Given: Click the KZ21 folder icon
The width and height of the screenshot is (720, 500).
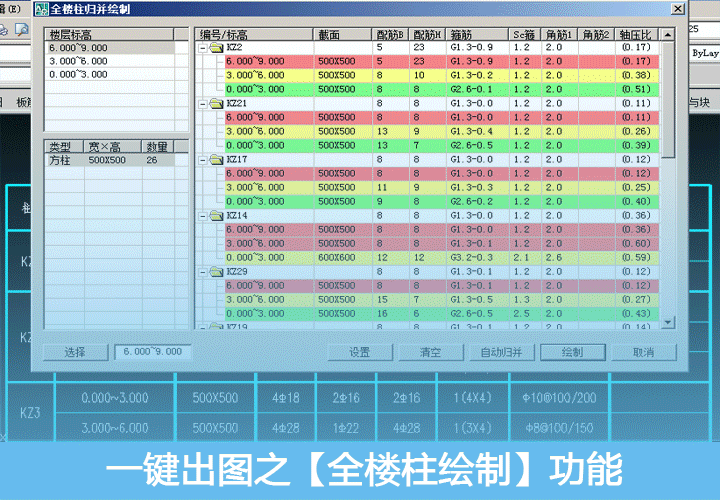Looking at the screenshot, I should click(x=216, y=103).
